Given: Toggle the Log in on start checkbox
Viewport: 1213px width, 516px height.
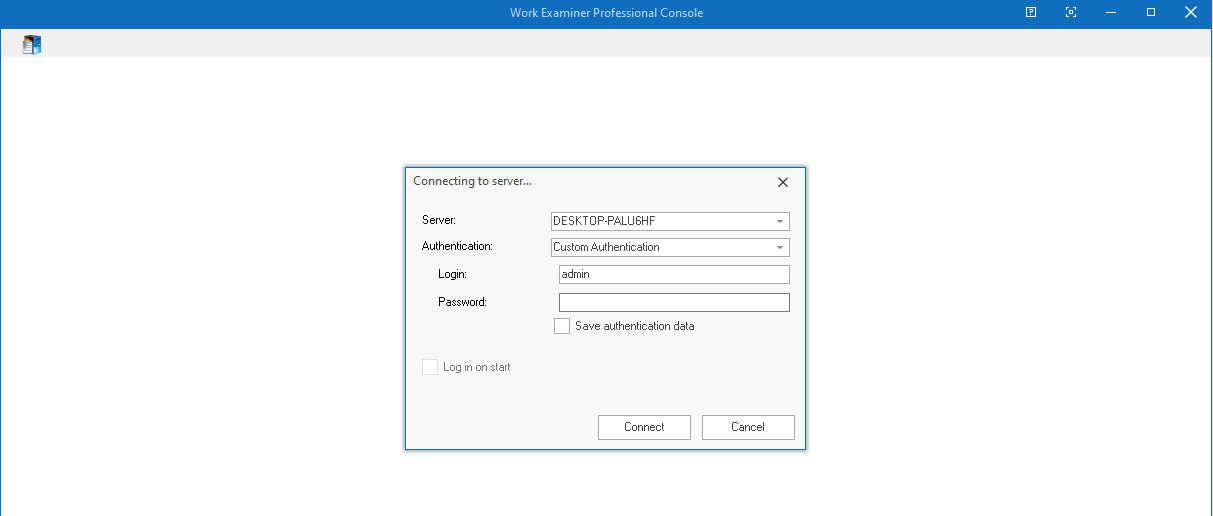Looking at the screenshot, I should click(x=430, y=367).
